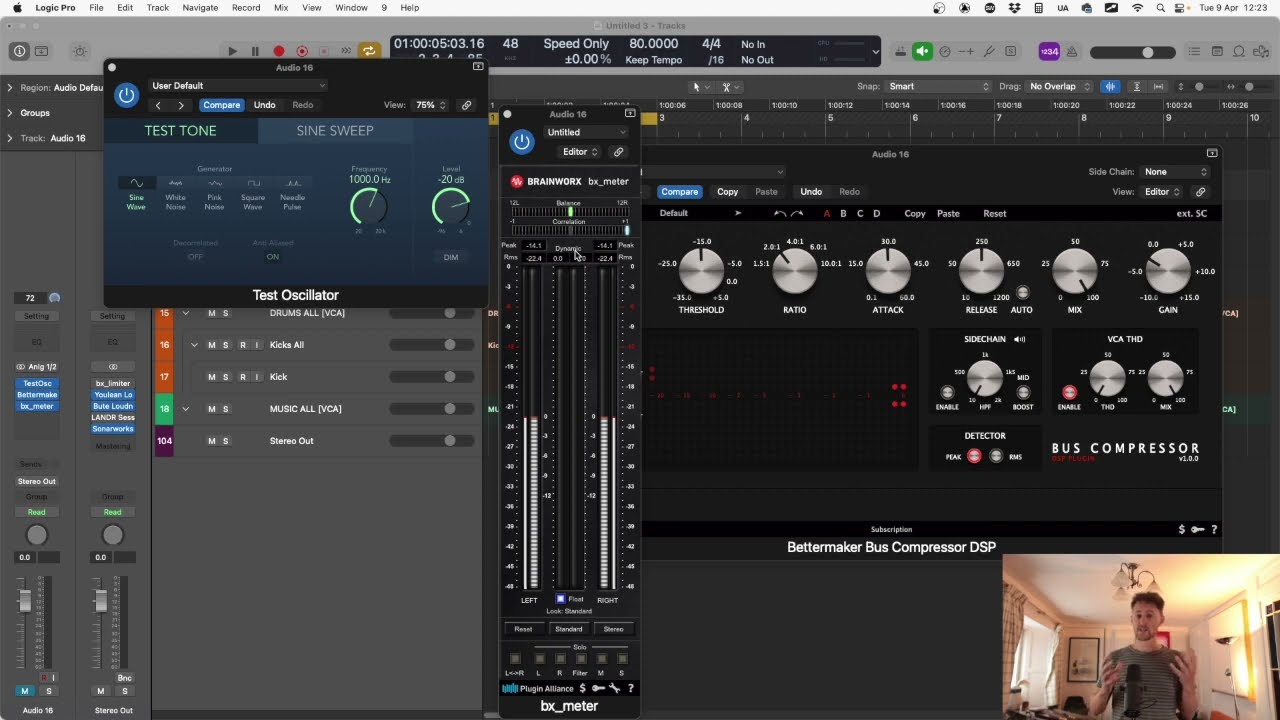
Task: Open the Window menu
Action: [x=351, y=8]
